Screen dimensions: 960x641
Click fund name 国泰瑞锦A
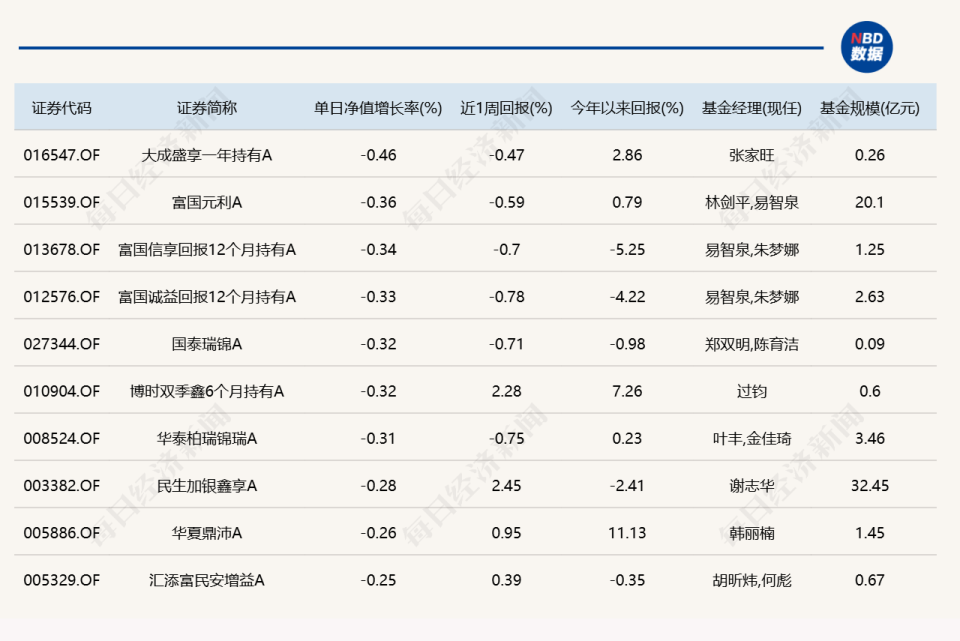click(x=207, y=344)
